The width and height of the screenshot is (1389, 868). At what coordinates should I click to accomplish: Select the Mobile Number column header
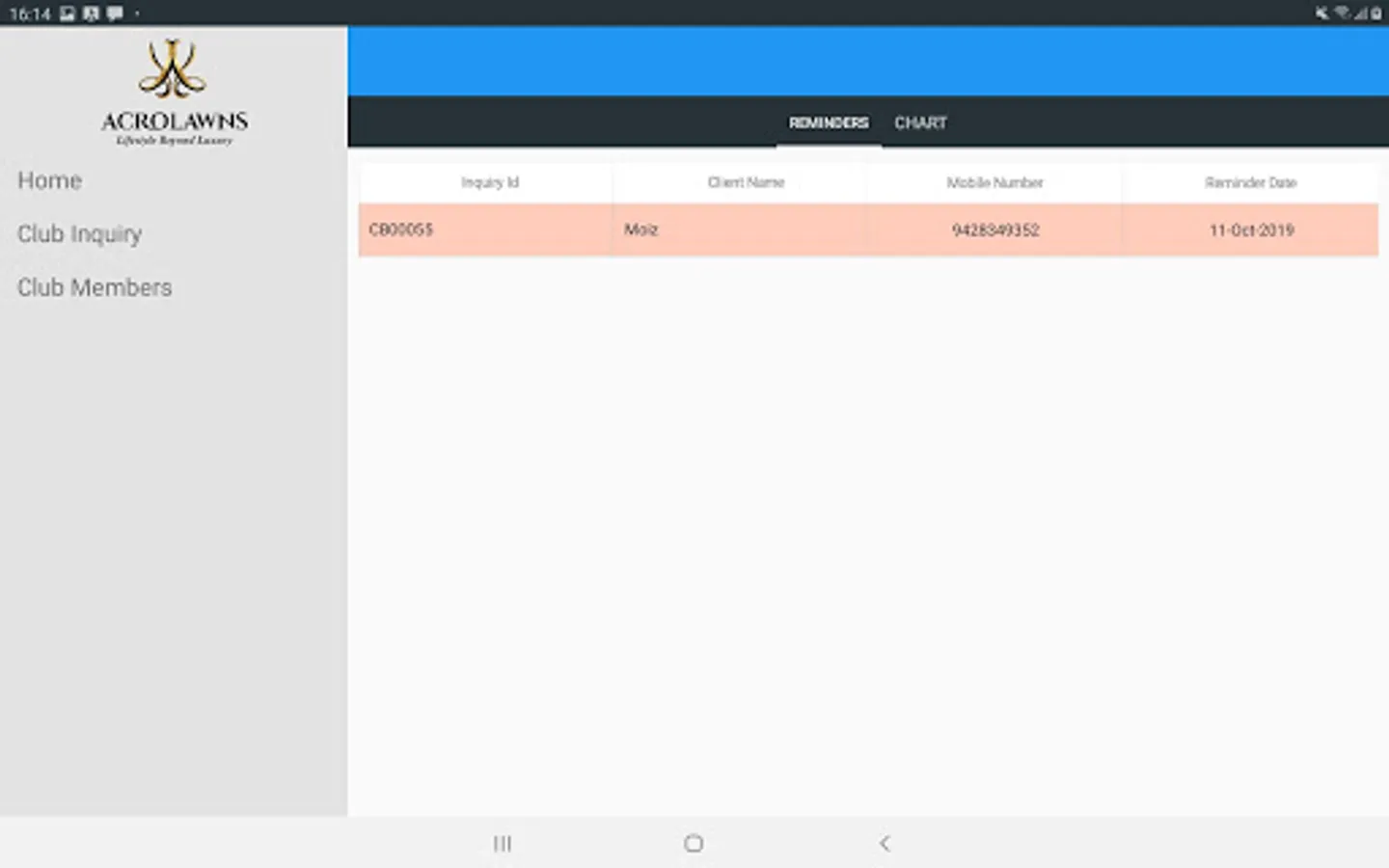click(994, 182)
